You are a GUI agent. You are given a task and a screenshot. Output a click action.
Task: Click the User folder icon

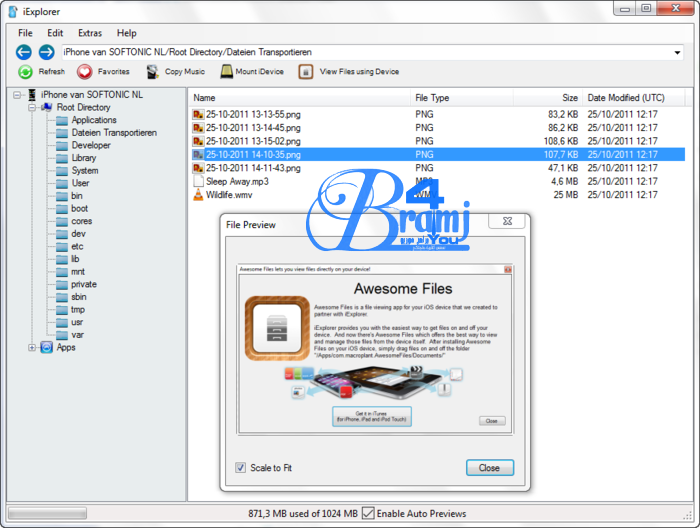[x=62, y=183]
